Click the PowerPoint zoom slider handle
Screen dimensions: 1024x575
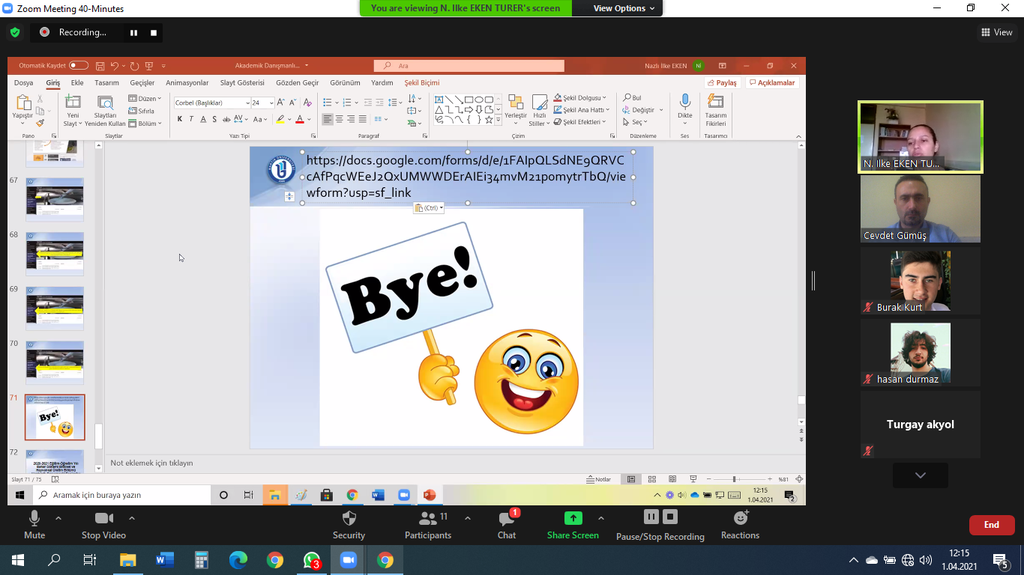734,479
